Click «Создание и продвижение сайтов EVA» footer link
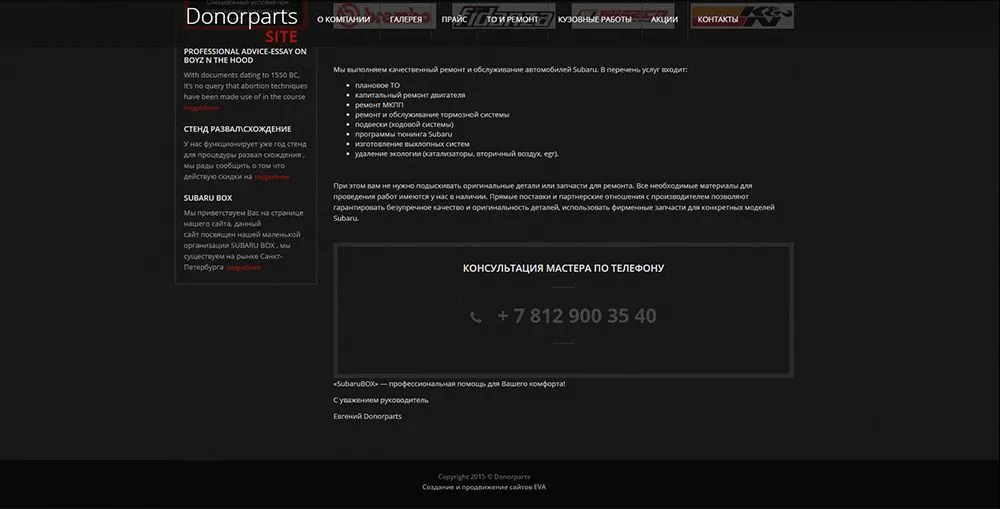The image size is (1000, 509). pos(484,487)
